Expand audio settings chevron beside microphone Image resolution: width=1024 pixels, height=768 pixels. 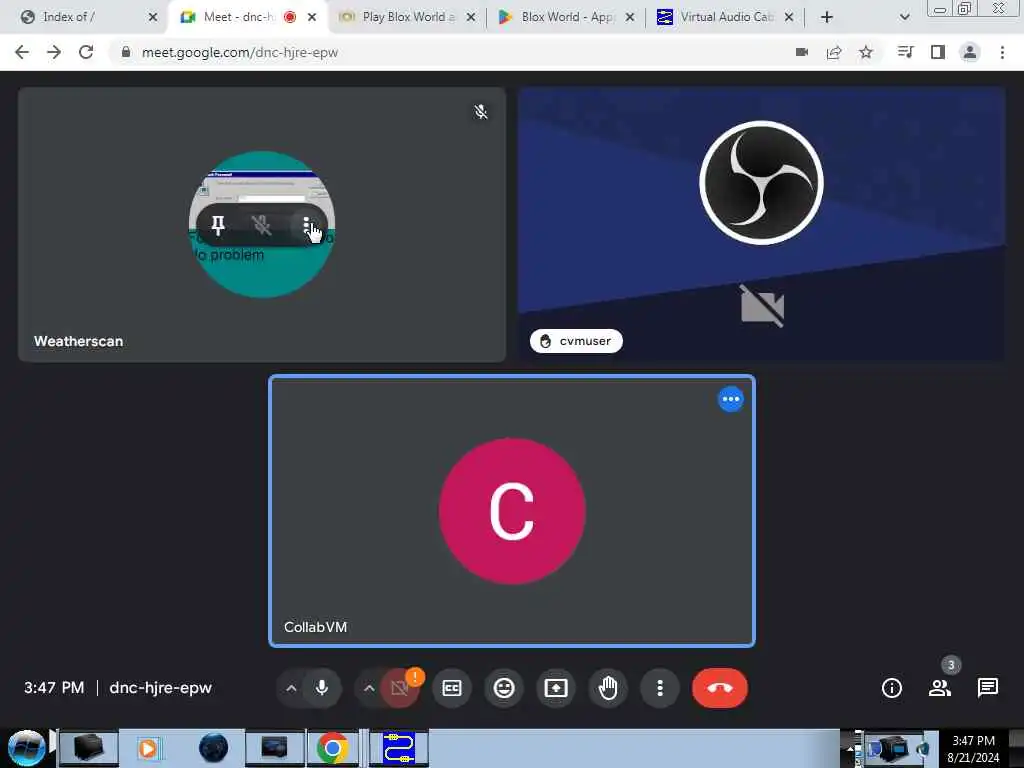click(291, 688)
